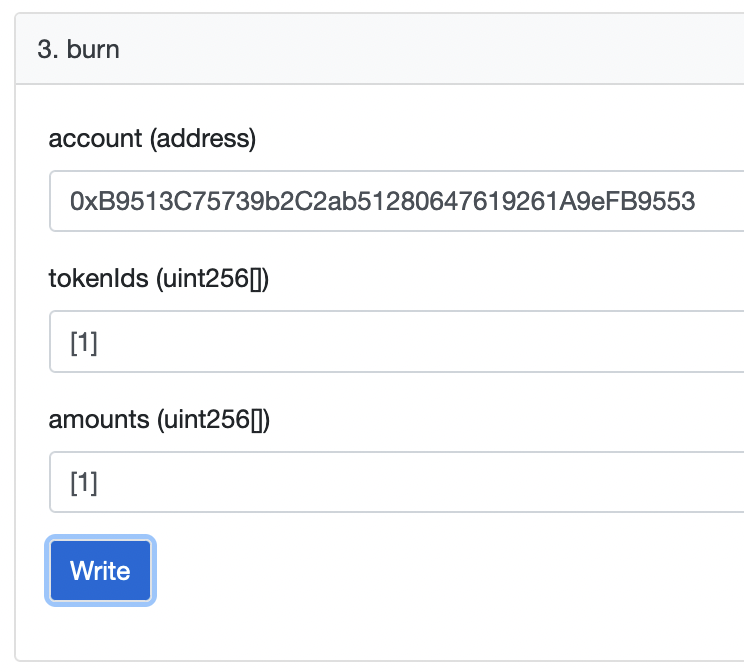This screenshot has width=744, height=672.
Task: Select the "3. burn" title text
Action: tap(78, 49)
